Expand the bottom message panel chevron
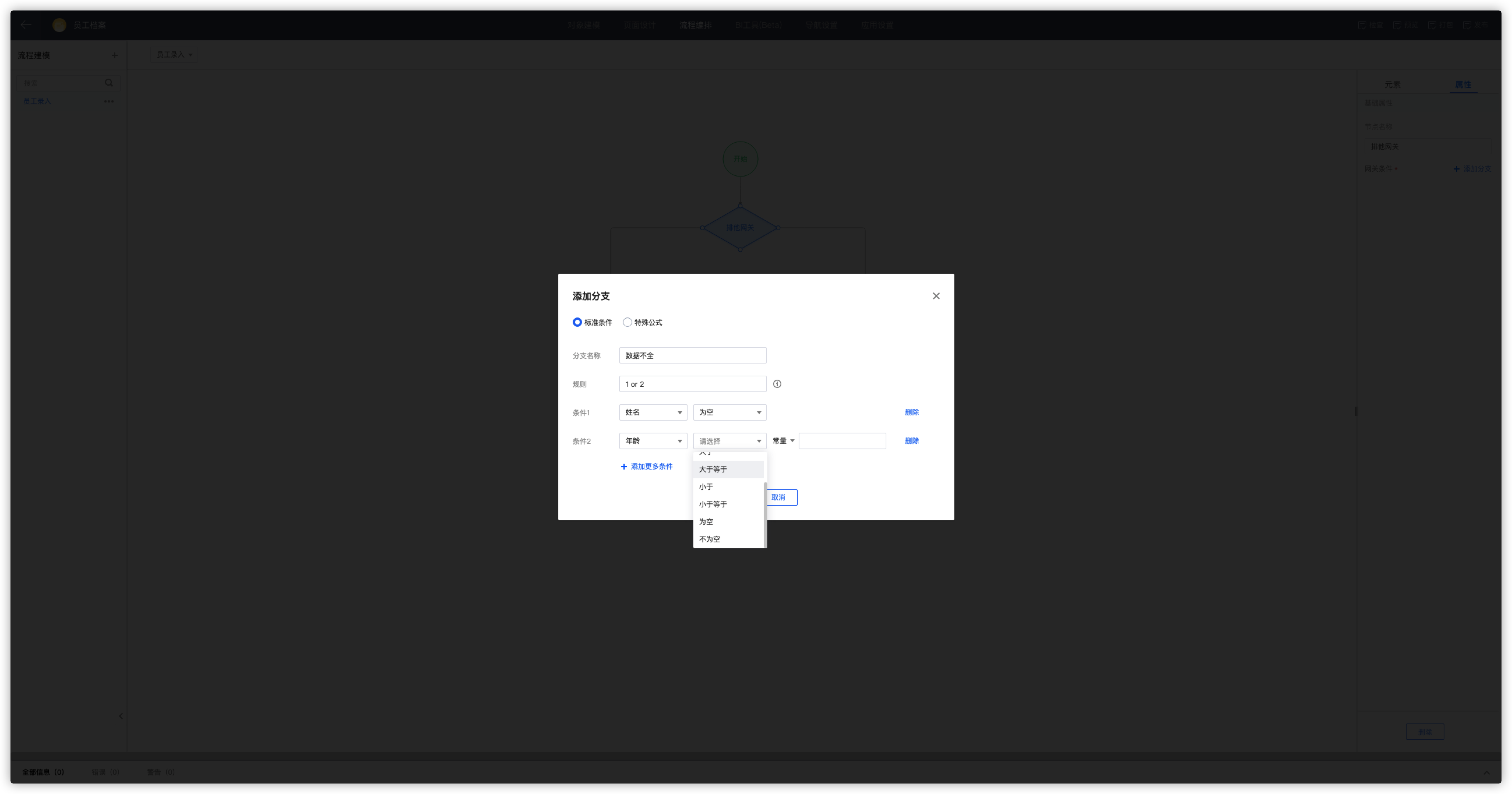 (x=1487, y=772)
